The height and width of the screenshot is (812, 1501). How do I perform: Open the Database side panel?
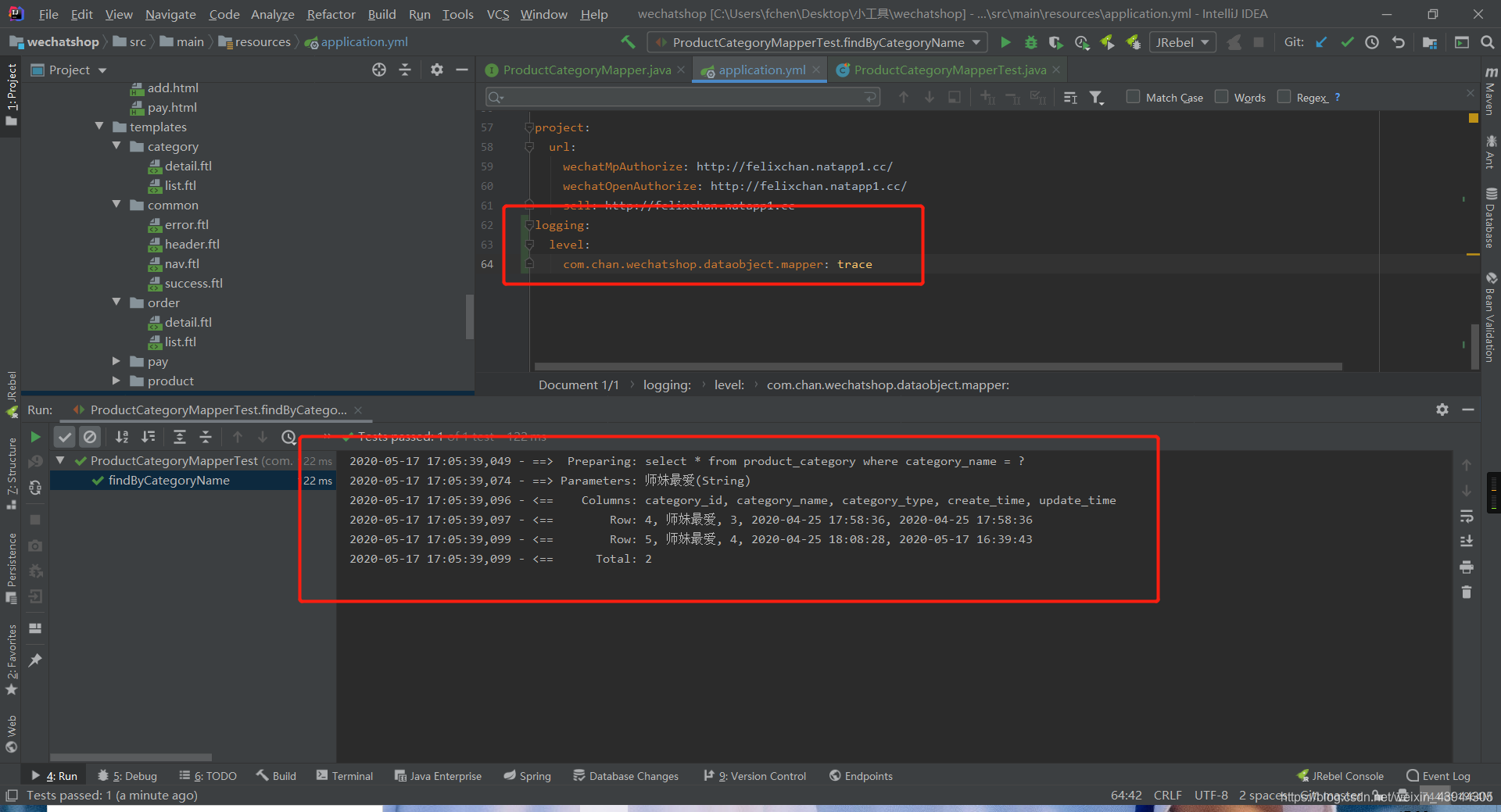click(1491, 218)
